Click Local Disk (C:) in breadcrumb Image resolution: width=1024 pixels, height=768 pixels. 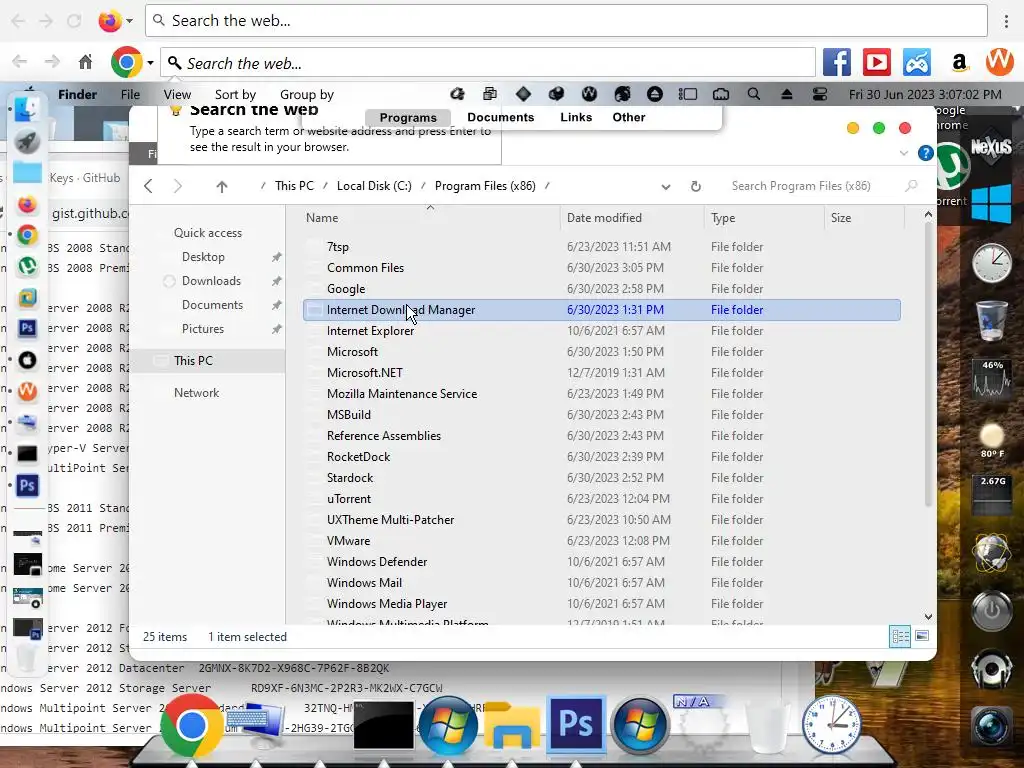[374, 185]
